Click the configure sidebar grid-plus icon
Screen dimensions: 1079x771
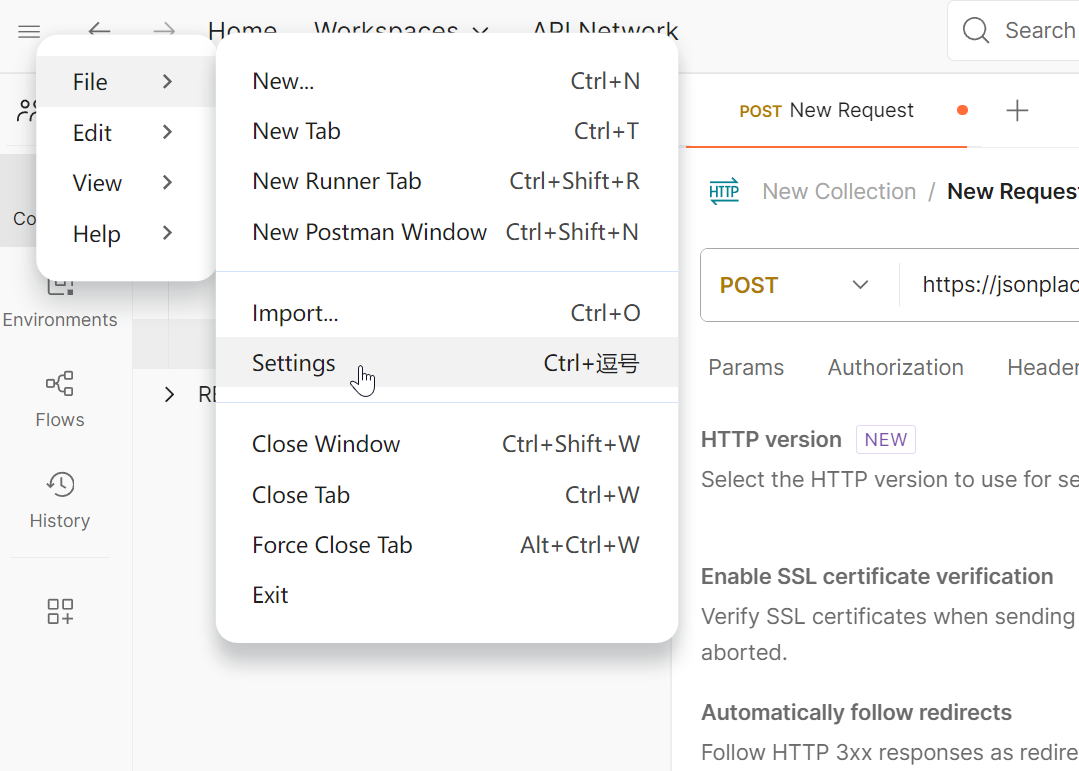click(x=60, y=611)
